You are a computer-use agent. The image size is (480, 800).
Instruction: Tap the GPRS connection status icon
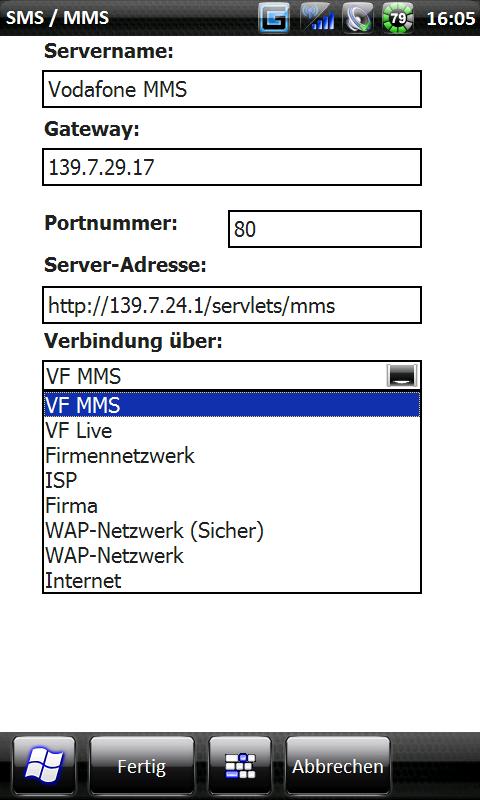tap(274, 18)
